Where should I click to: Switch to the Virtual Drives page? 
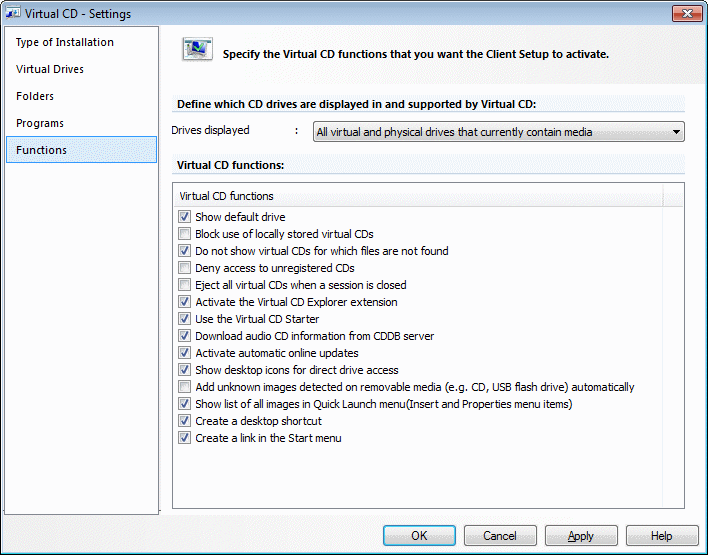(81, 69)
